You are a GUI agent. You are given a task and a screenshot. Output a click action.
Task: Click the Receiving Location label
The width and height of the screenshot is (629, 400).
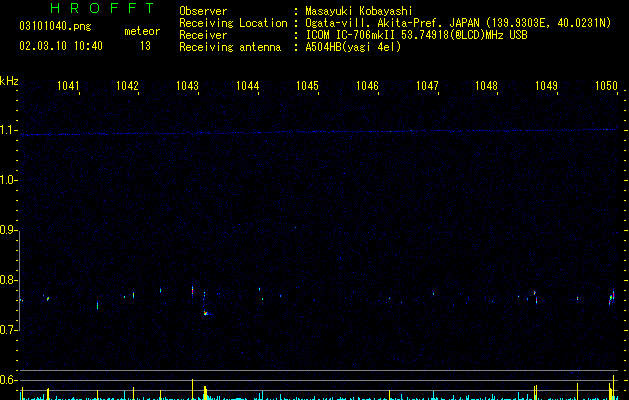point(233,23)
